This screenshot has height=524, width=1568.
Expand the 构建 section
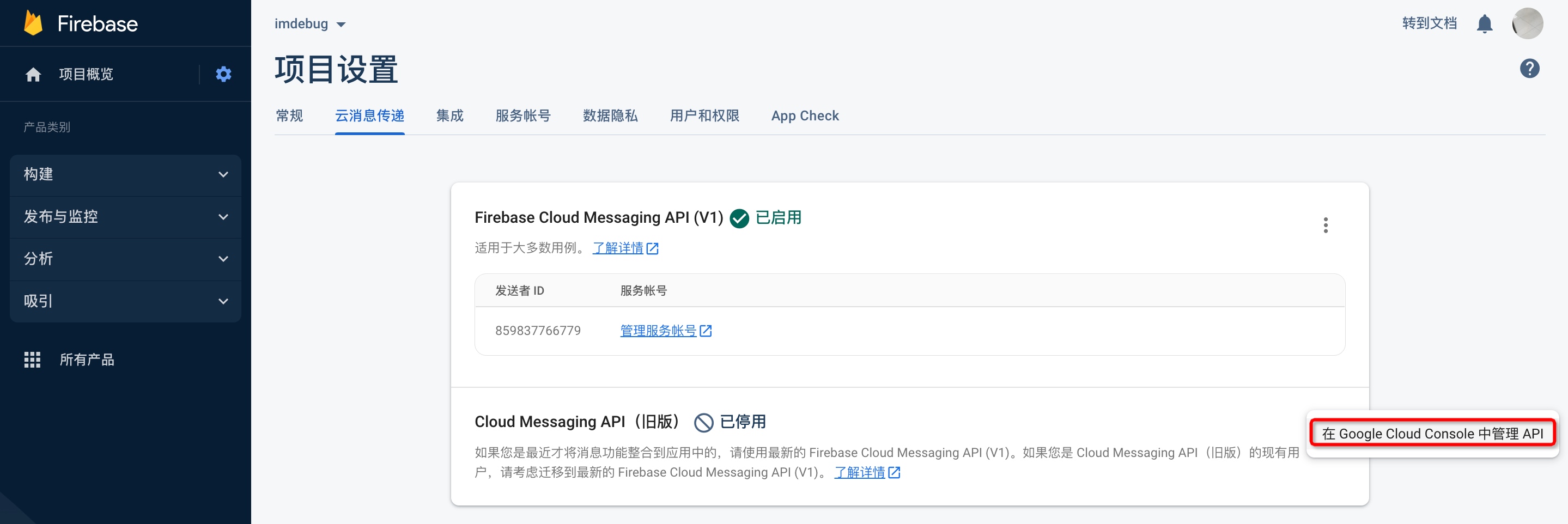click(125, 175)
